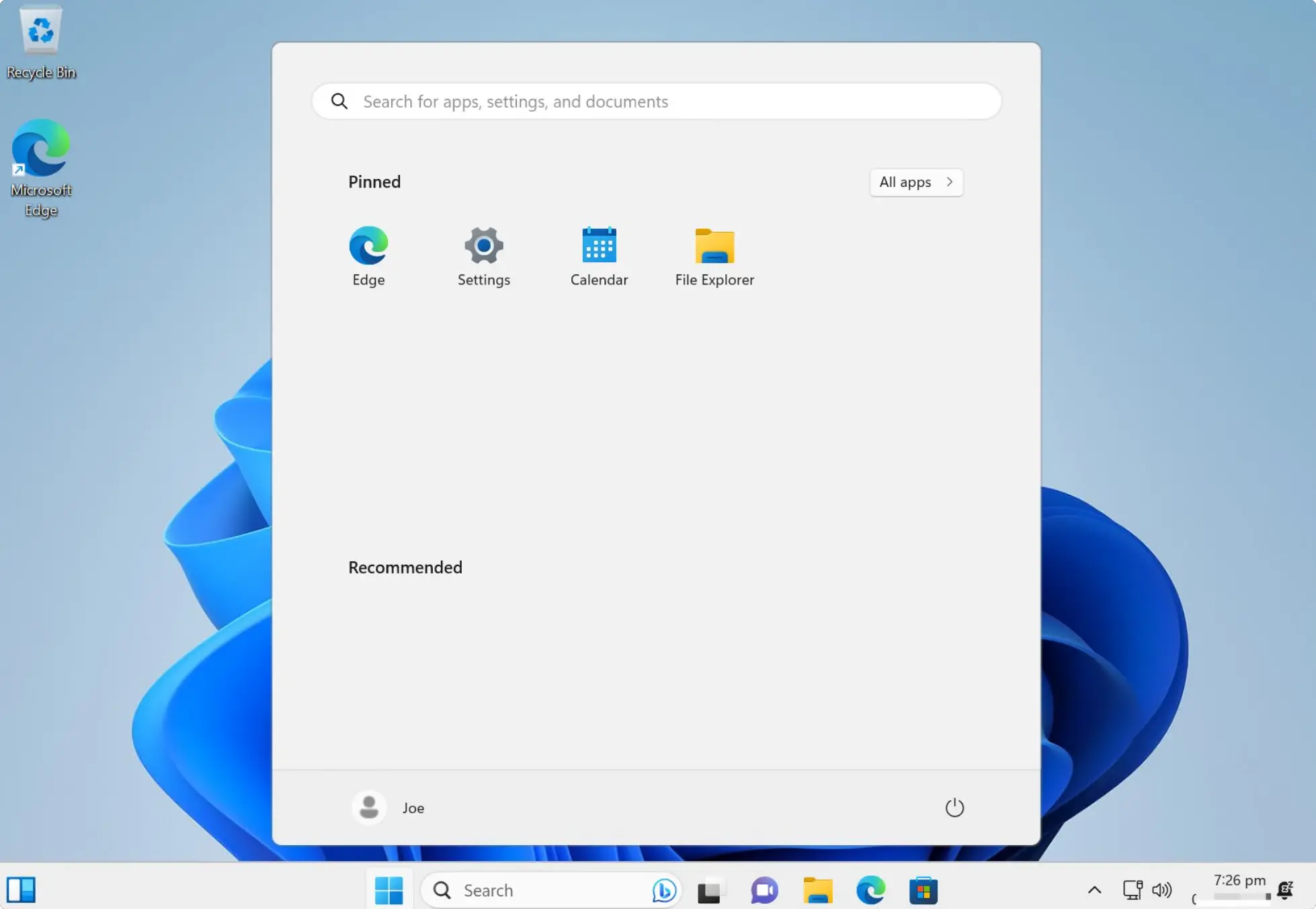
Task: Open File Explorer from the taskbar
Action: tap(817, 891)
